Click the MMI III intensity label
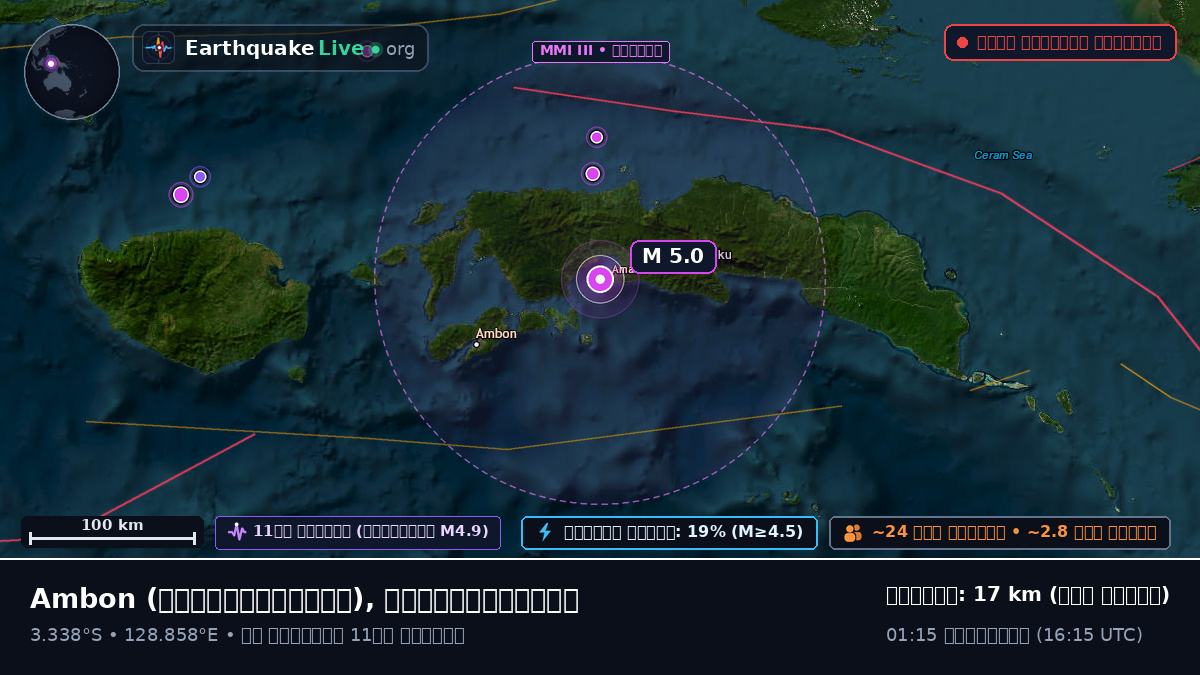Screen dimensions: 1200x675 pos(601,51)
